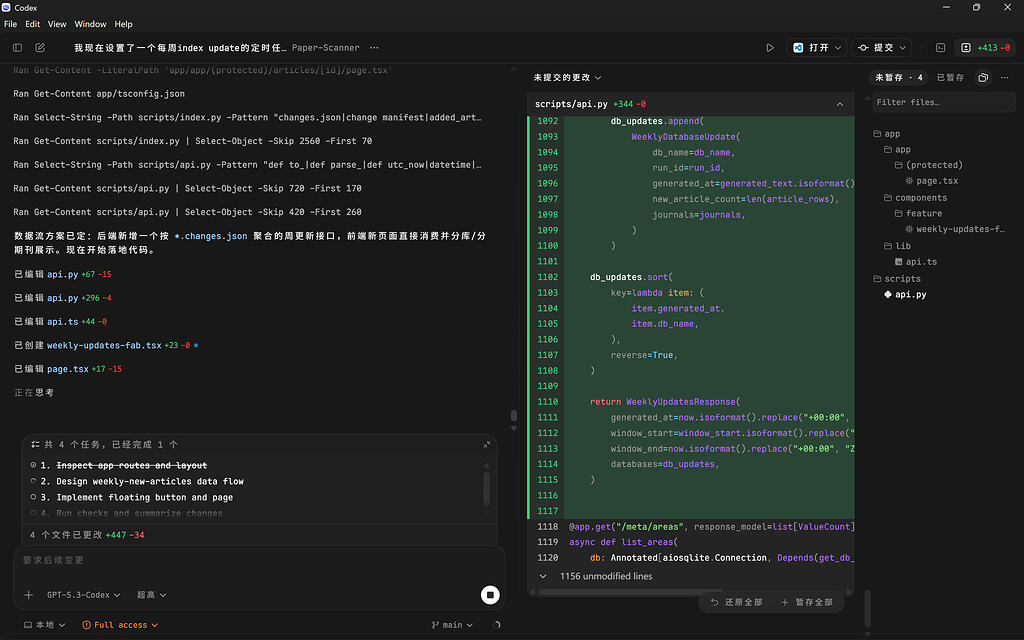Toggle the diff panel +413 -0 button

point(985,48)
